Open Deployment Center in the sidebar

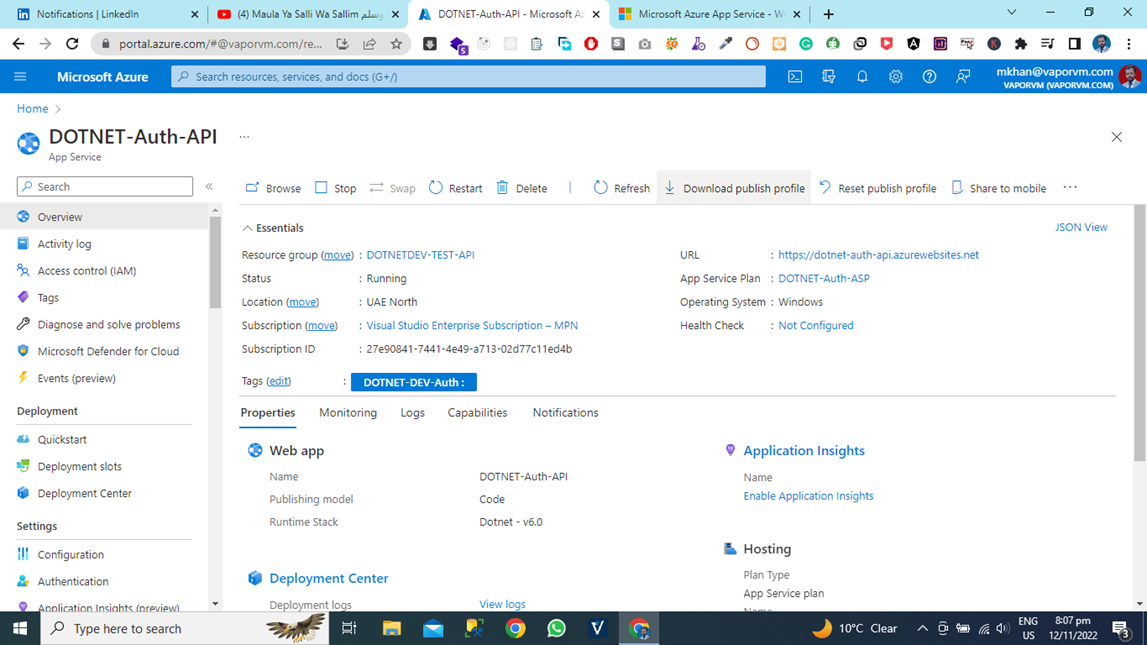[88, 493]
